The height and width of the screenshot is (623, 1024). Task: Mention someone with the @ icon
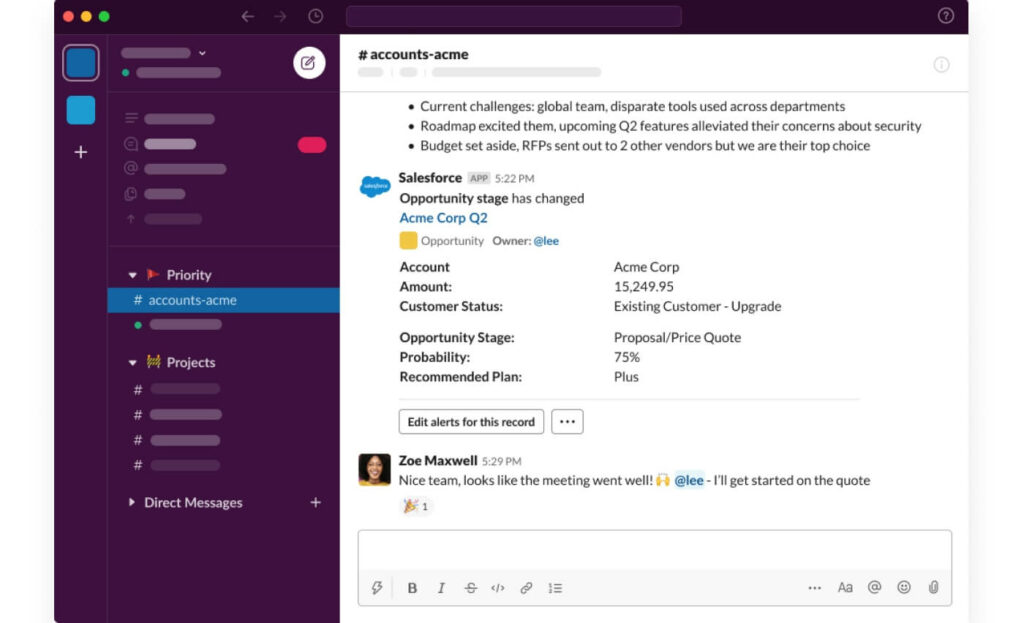874,587
